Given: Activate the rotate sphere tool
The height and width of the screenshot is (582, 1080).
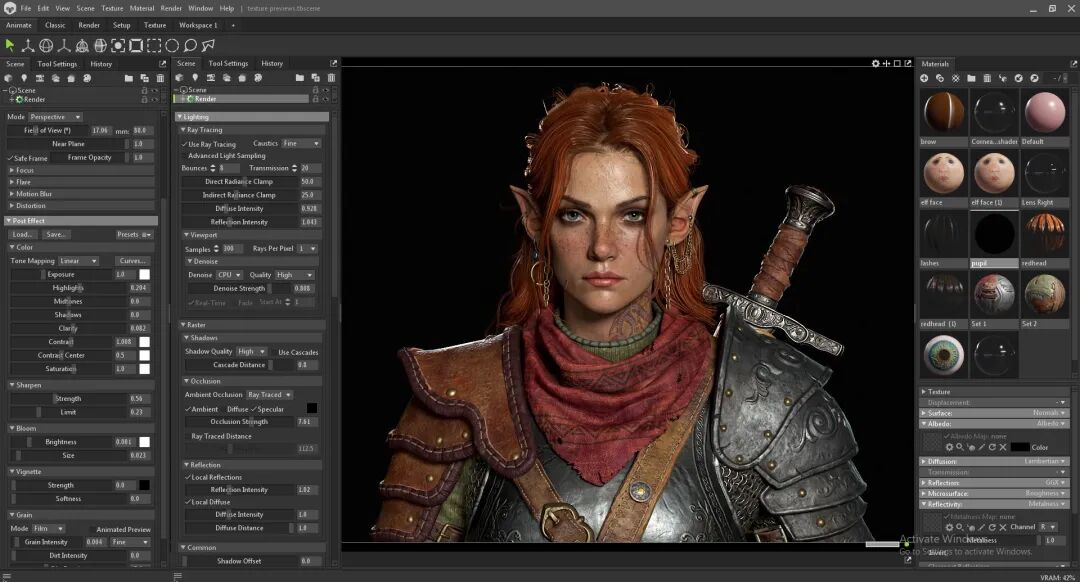Looking at the screenshot, I should click(46, 45).
